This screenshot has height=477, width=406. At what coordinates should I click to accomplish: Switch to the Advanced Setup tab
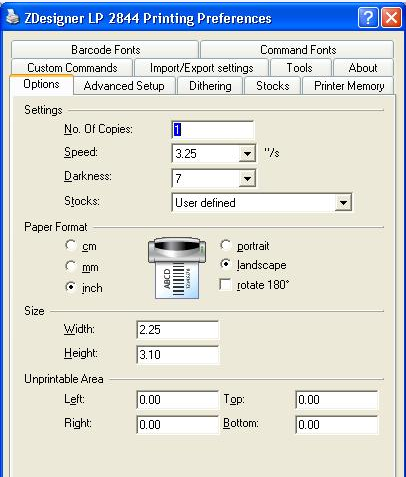coord(124,86)
